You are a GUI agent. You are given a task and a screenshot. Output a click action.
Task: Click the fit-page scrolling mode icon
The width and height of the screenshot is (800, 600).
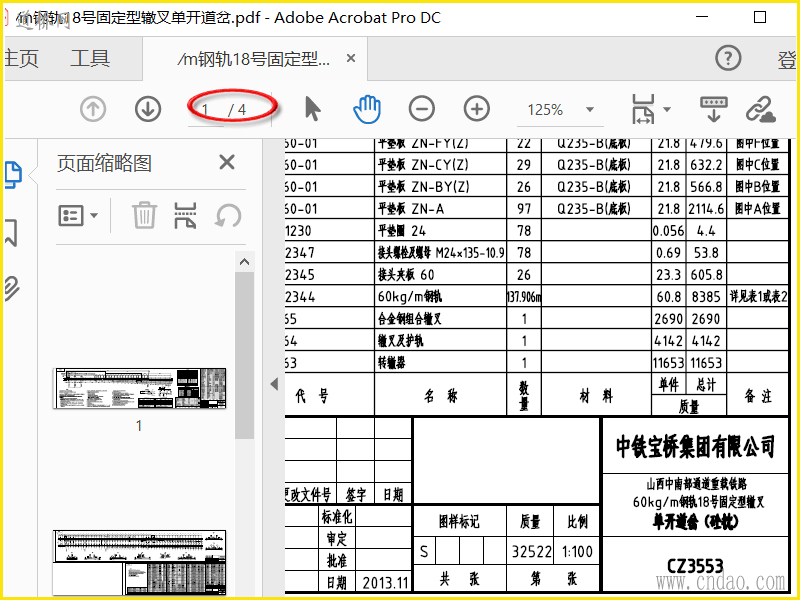point(643,109)
